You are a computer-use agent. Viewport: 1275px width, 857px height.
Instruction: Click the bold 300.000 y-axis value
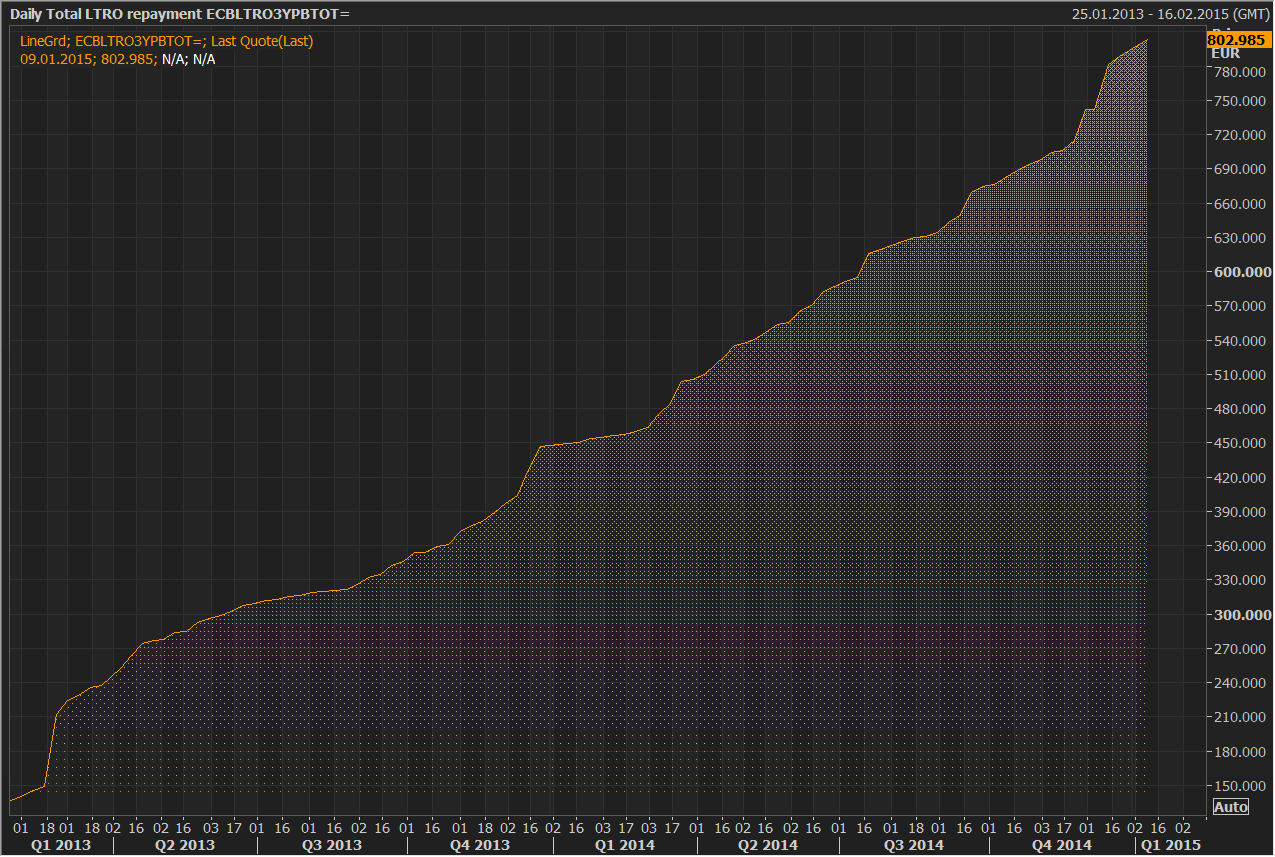point(1241,615)
